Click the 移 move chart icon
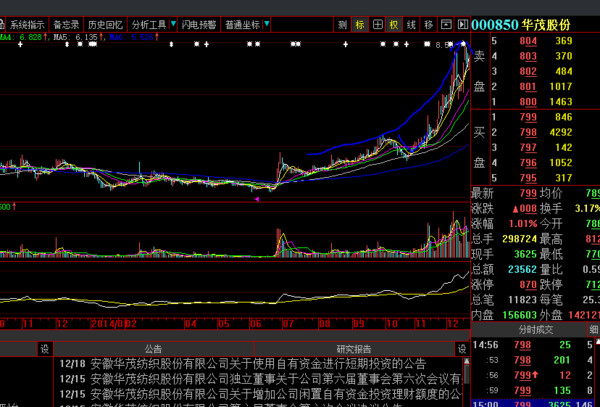Viewport: 600px width, 407px height. coord(429,24)
